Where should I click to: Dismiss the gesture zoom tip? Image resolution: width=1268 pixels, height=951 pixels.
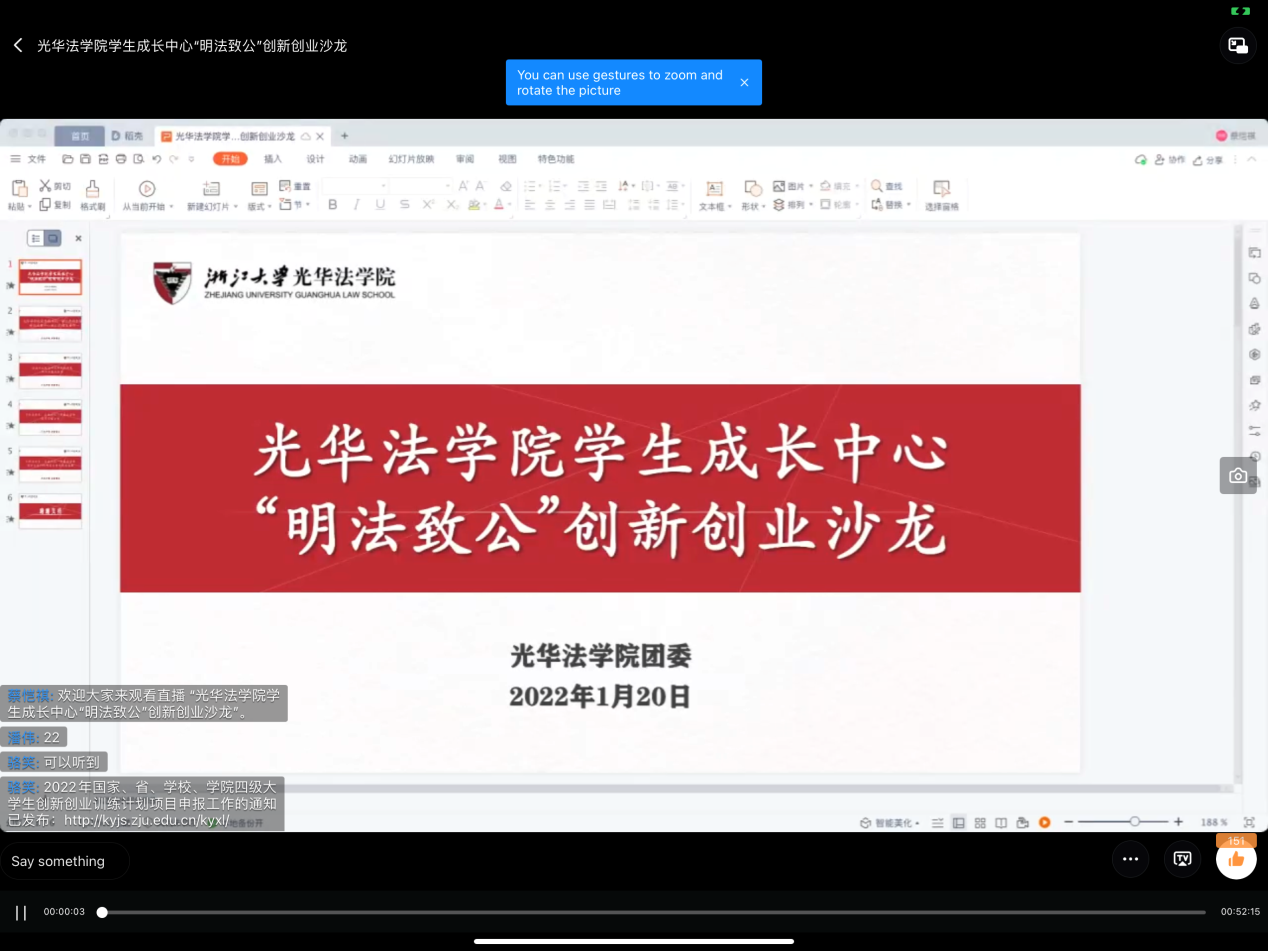coord(744,82)
